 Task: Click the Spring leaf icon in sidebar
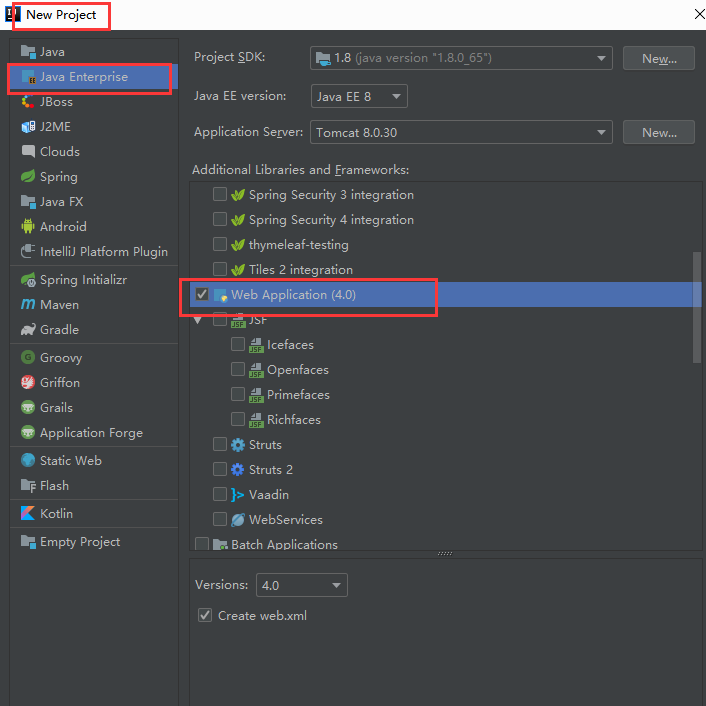click(28, 176)
